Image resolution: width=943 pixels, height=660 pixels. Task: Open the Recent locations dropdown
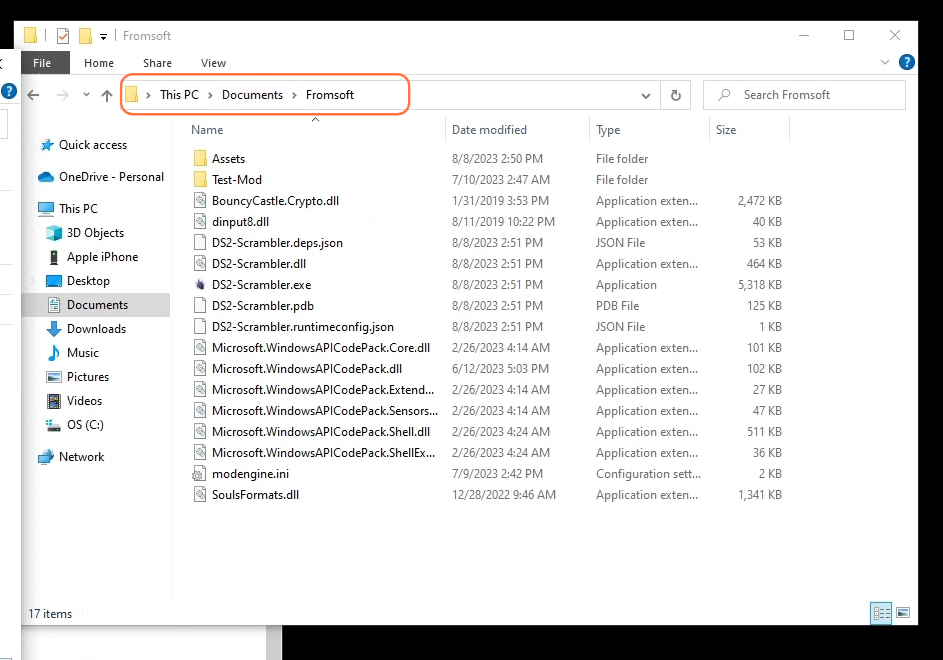(x=86, y=94)
